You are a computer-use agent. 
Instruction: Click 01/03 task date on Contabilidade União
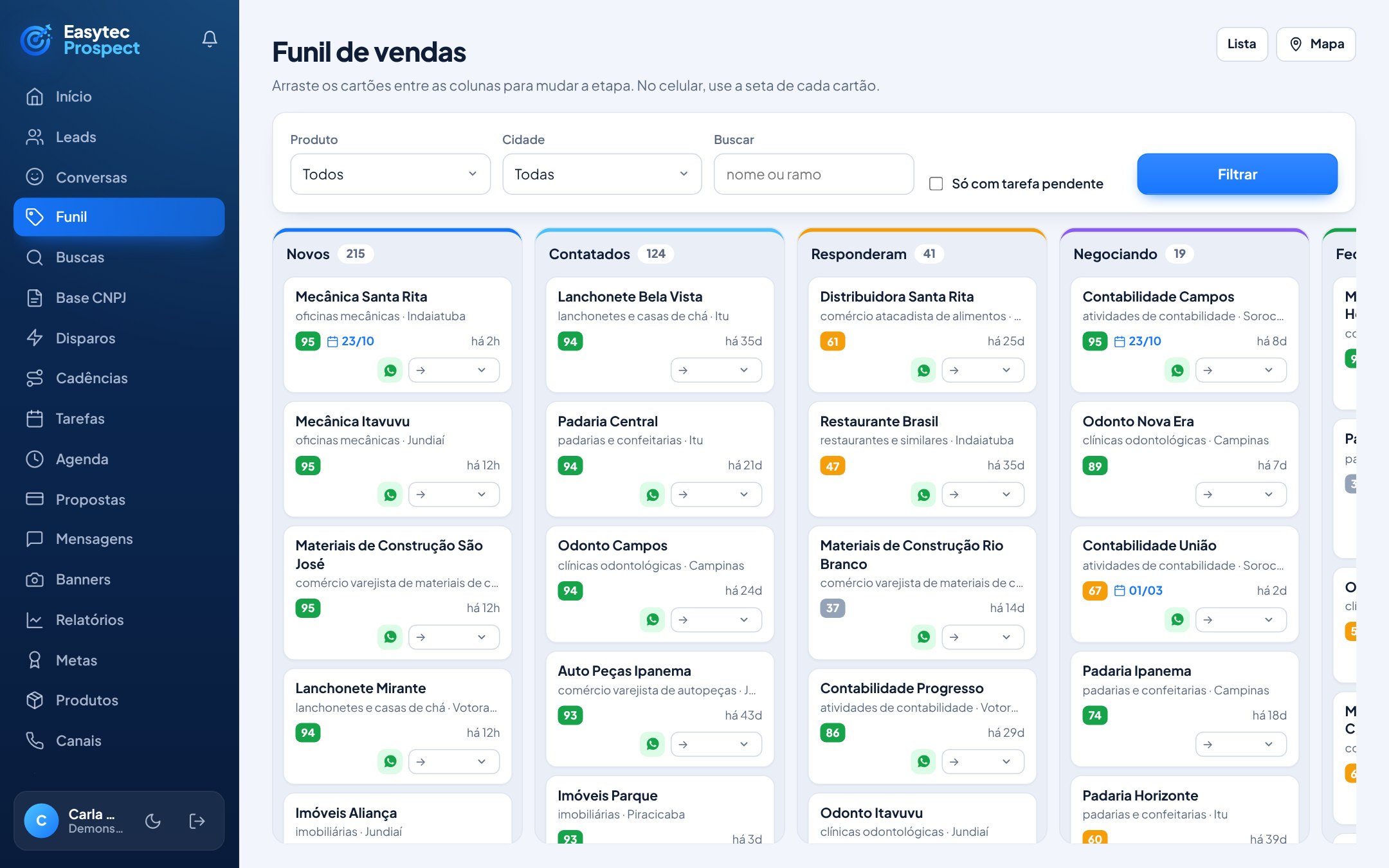[x=1138, y=591]
